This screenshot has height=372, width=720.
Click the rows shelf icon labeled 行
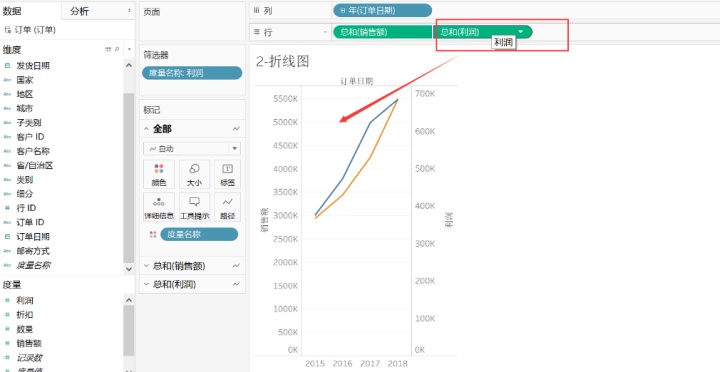(x=256, y=32)
